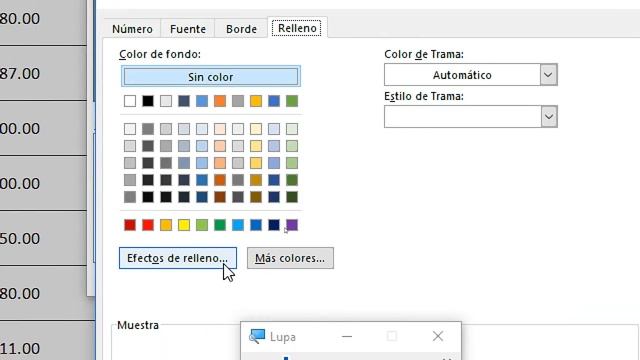The width and height of the screenshot is (640, 360).
Task: Choose the dark green standard color swatch
Action: point(220,225)
